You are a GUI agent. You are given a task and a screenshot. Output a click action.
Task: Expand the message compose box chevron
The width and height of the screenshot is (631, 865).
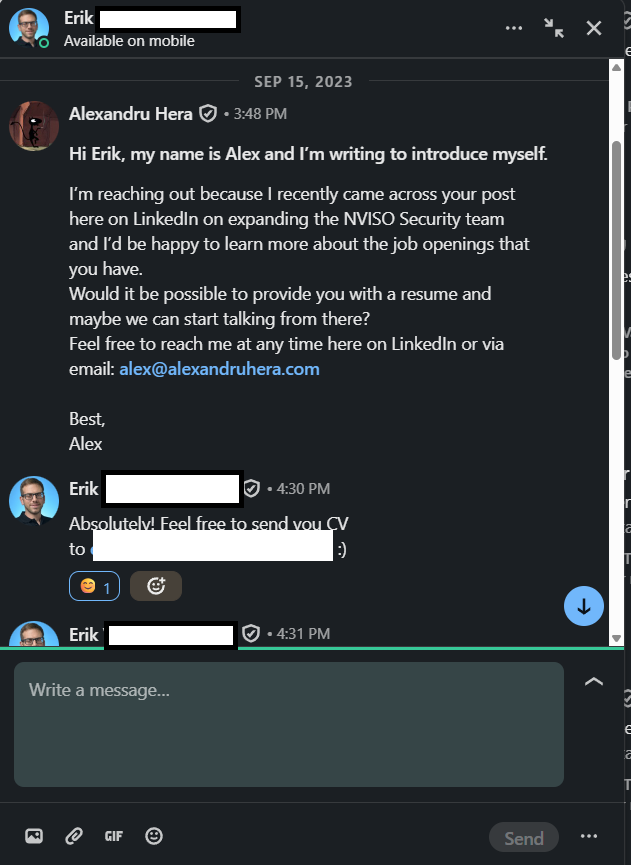tap(593, 682)
